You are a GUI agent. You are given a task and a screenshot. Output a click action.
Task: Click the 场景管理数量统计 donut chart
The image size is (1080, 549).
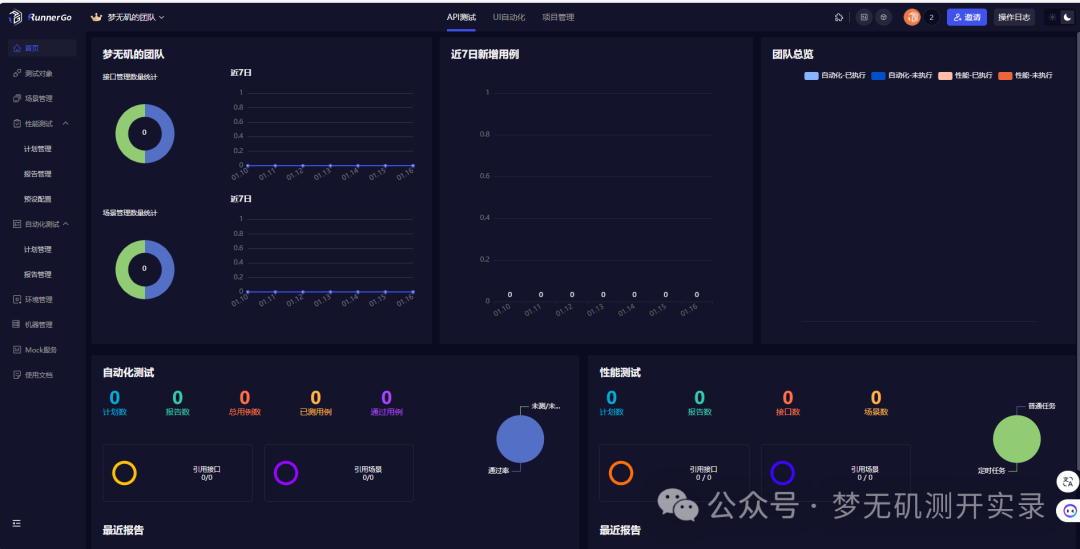(x=145, y=269)
